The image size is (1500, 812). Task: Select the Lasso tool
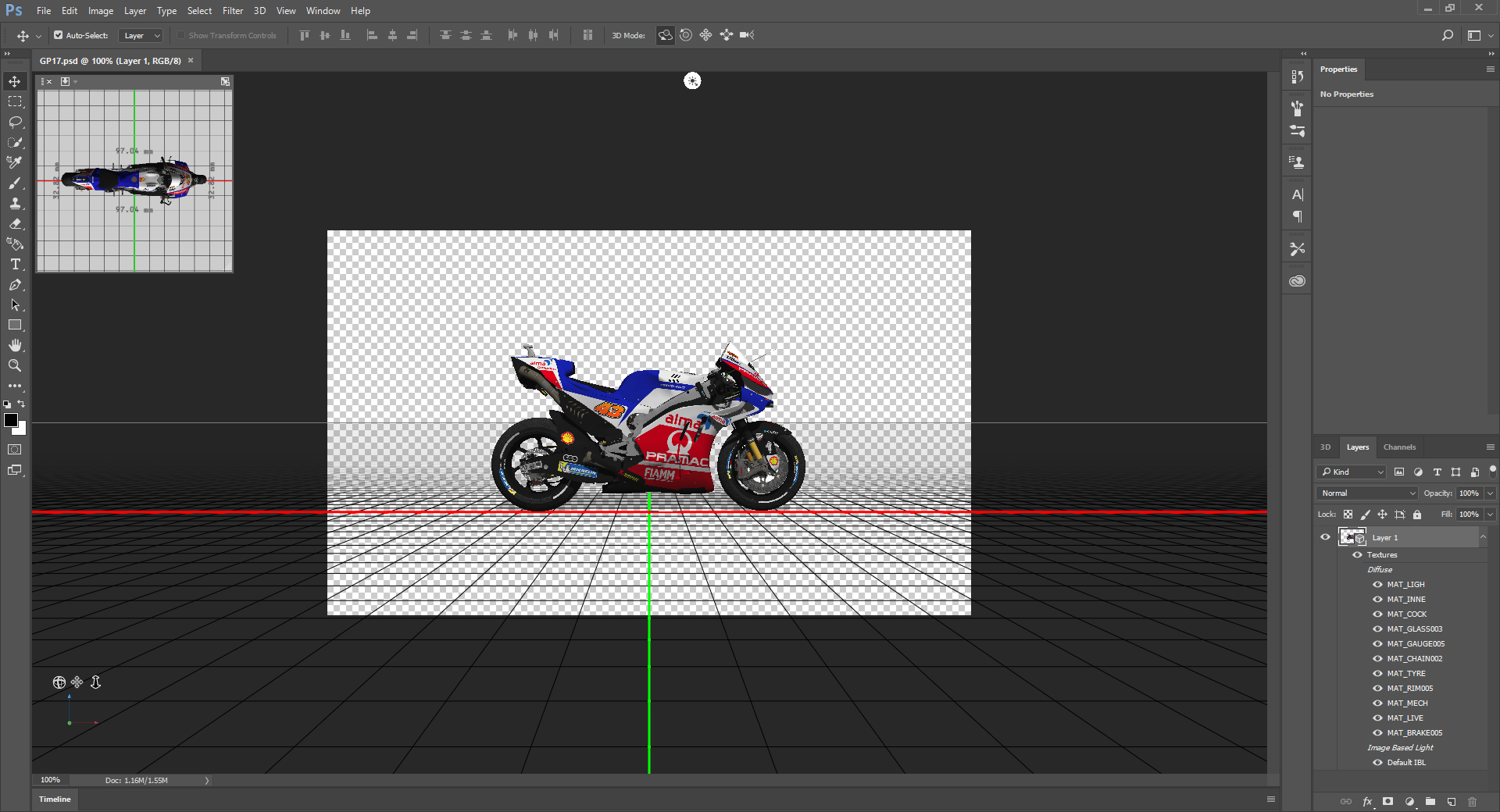pyautogui.click(x=15, y=122)
